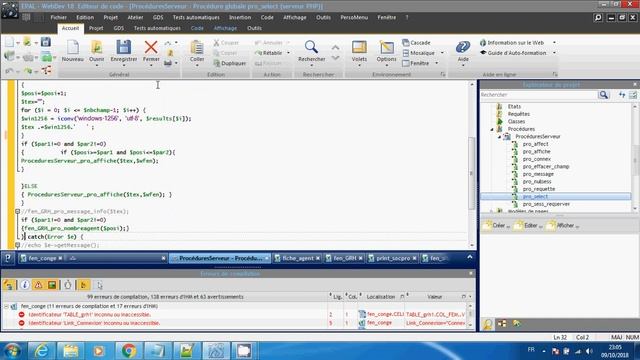Open the Tests automatiques menu

click(196, 18)
